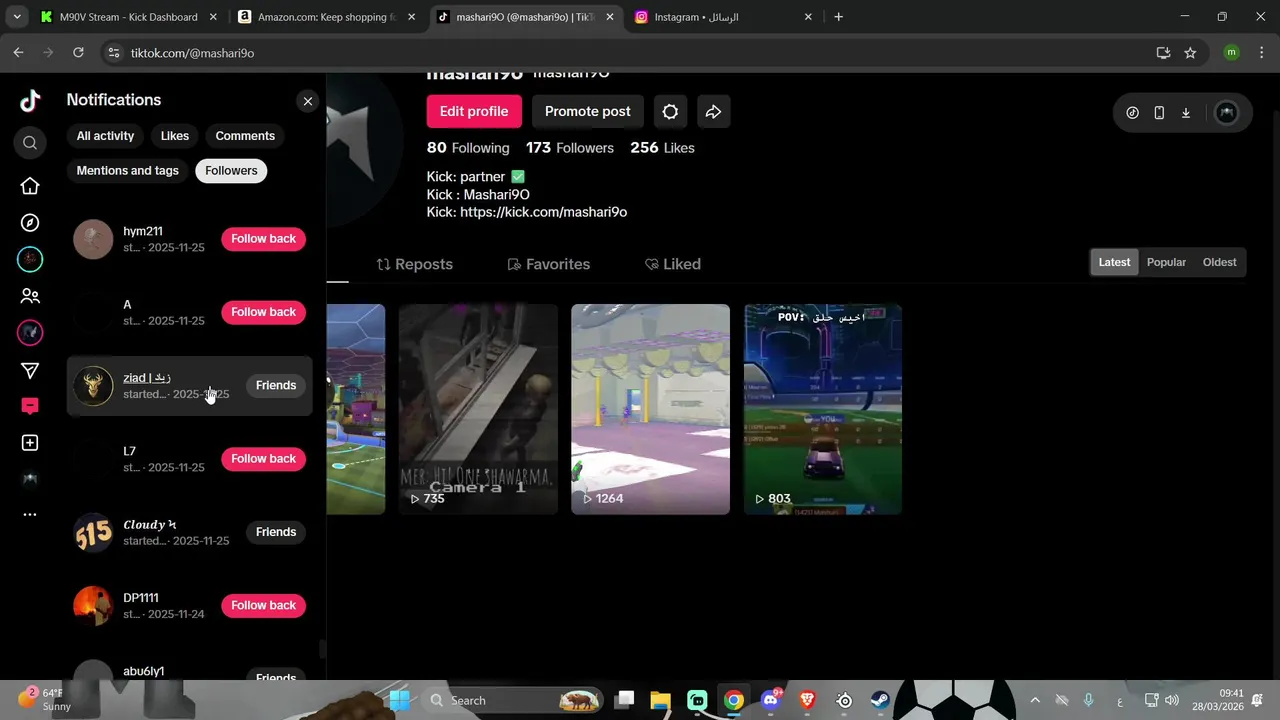Viewport: 1280px width, 720px height.
Task: Open Messages paper plane icon
Action: (x=30, y=371)
